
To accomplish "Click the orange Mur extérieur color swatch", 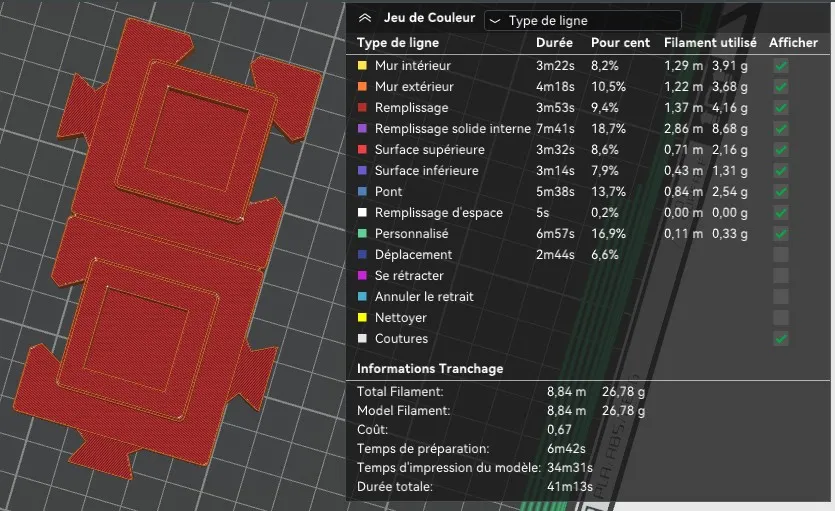I will point(362,86).
